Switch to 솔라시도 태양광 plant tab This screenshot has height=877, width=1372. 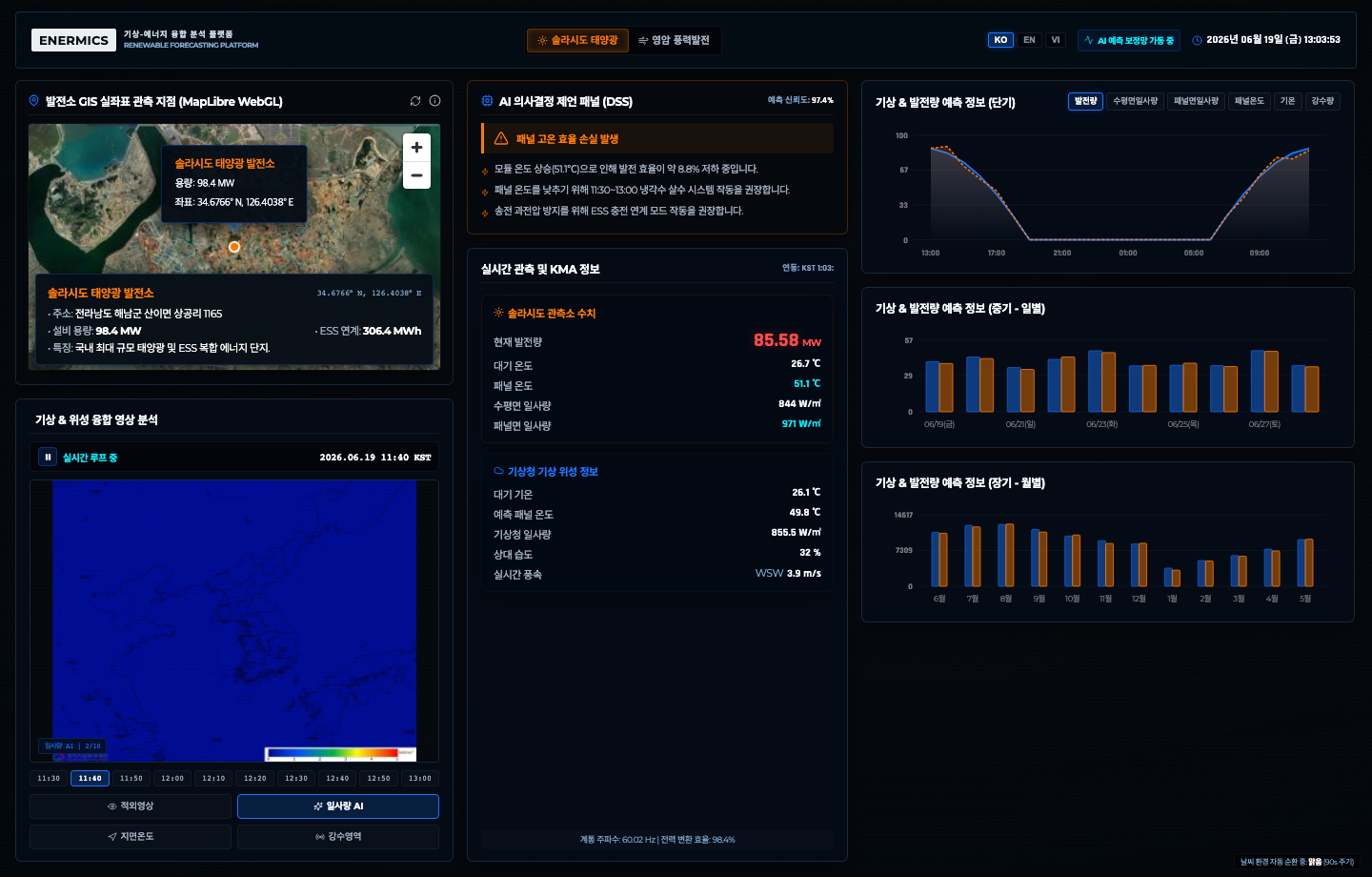pos(577,40)
